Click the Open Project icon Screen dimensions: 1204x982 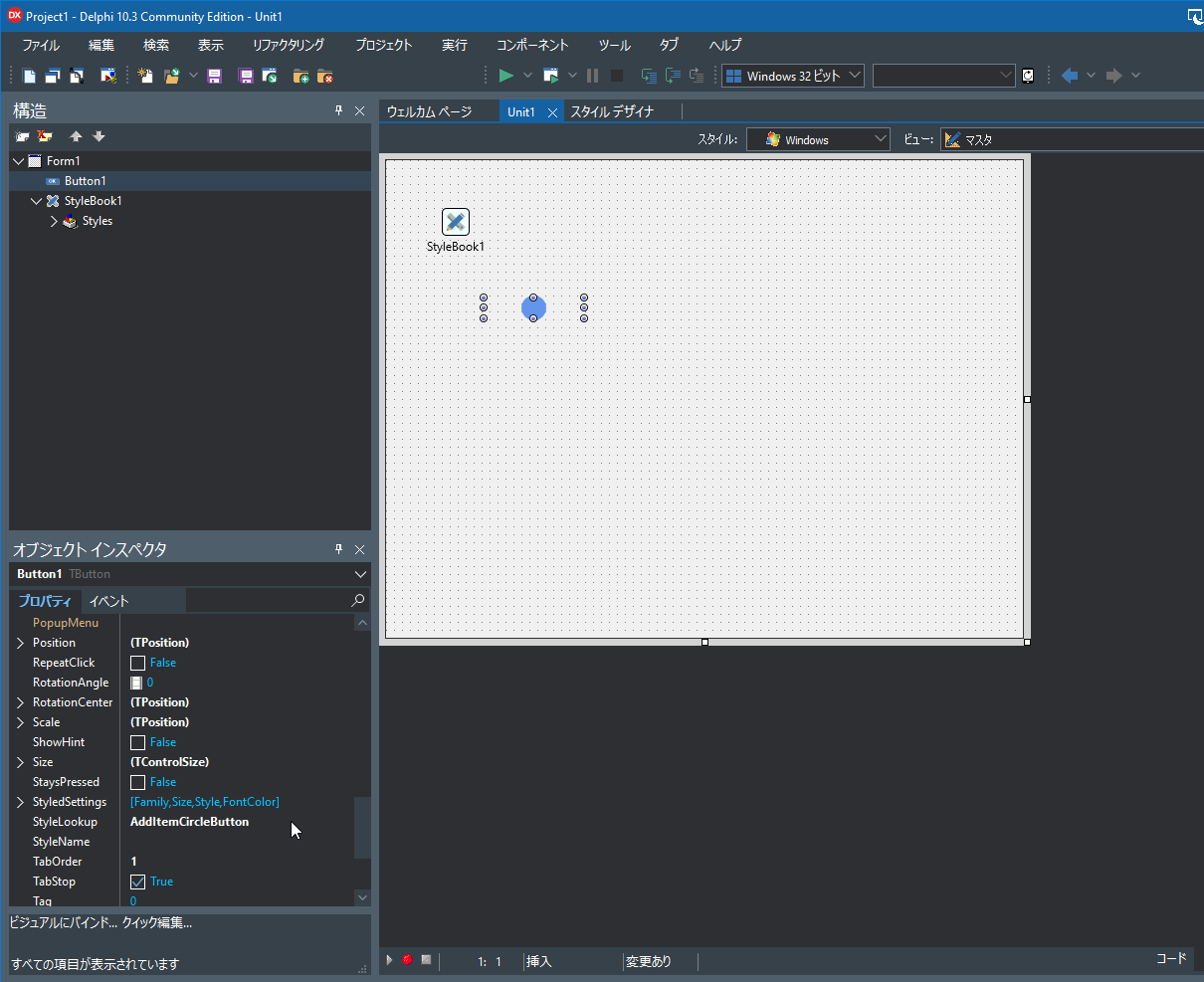(x=270, y=76)
